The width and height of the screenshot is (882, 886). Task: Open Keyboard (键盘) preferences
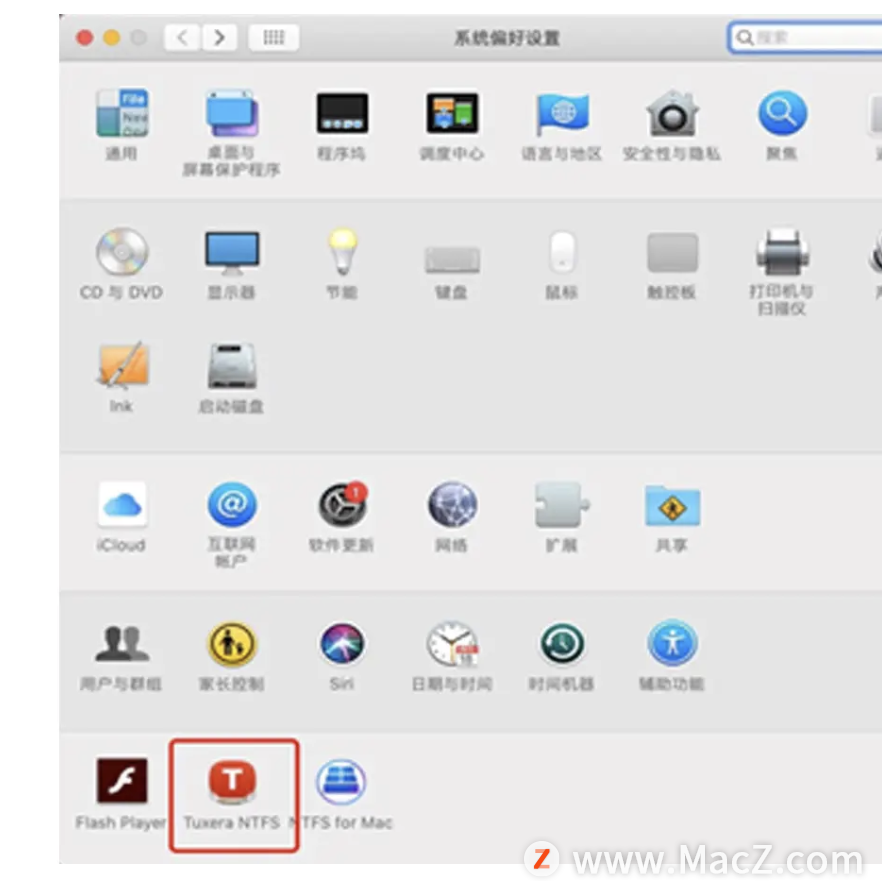(x=452, y=259)
